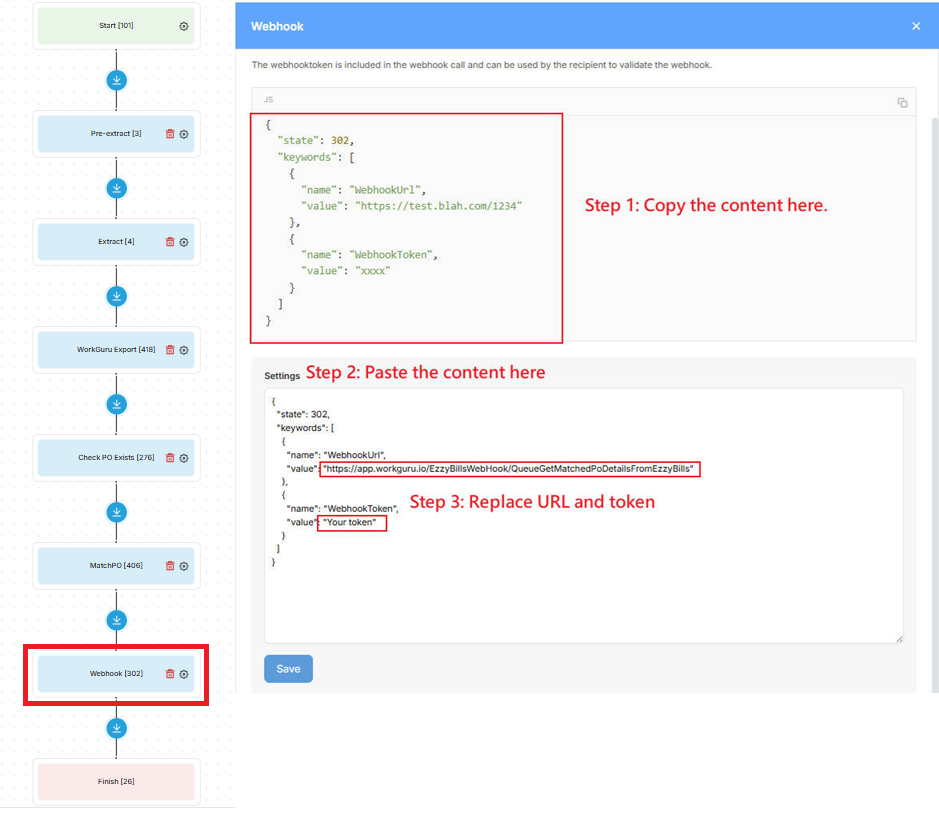Close the Webhook panel
This screenshot has height=814, width=939.
(x=916, y=26)
